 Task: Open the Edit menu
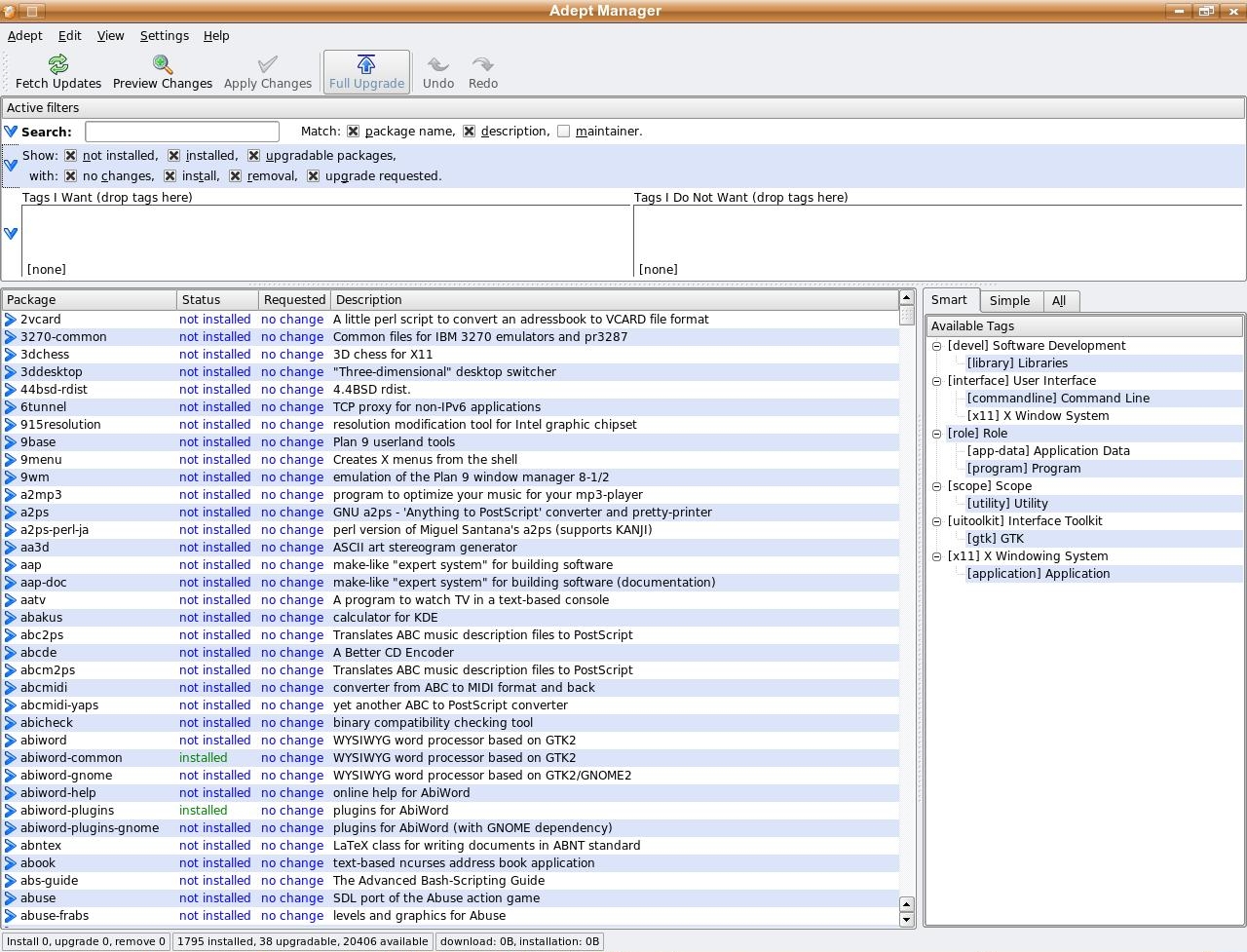pyautogui.click(x=70, y=36)
